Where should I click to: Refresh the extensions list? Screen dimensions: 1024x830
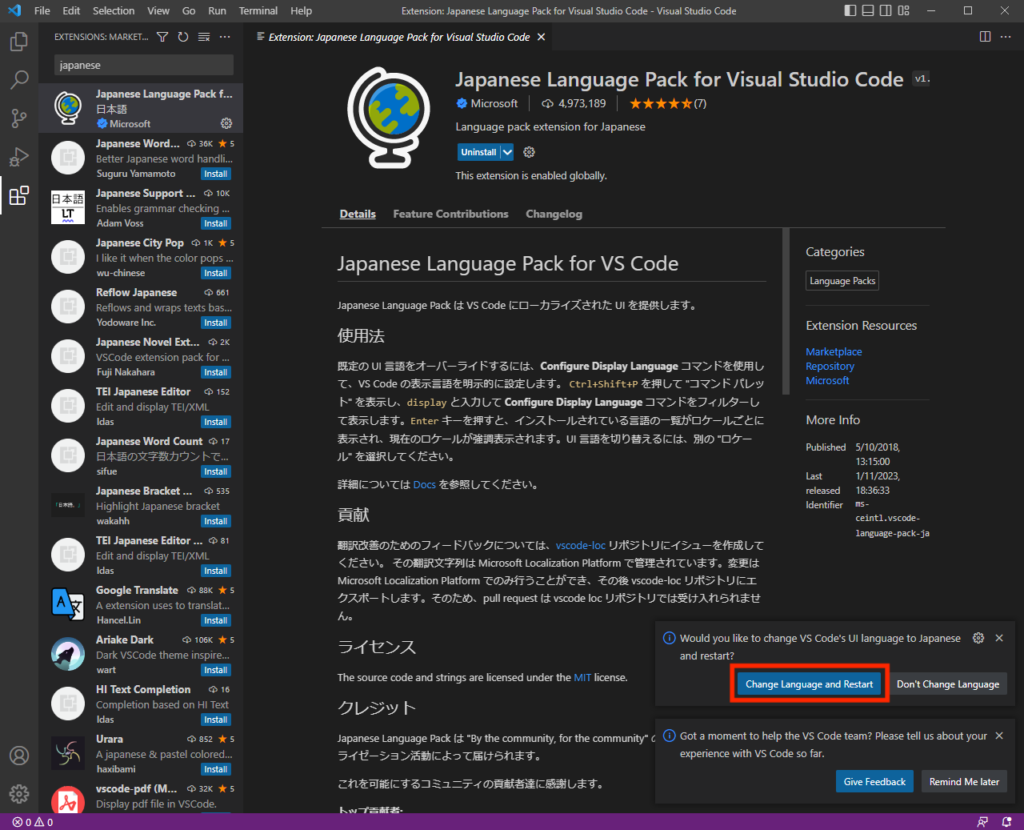(x=183, y=37)
